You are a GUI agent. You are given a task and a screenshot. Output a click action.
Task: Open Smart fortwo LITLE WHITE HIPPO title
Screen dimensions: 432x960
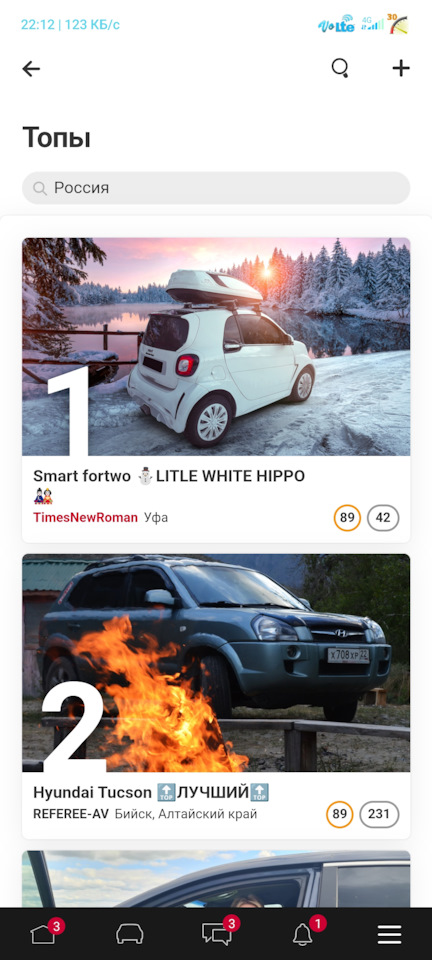[x=169, y=476]
